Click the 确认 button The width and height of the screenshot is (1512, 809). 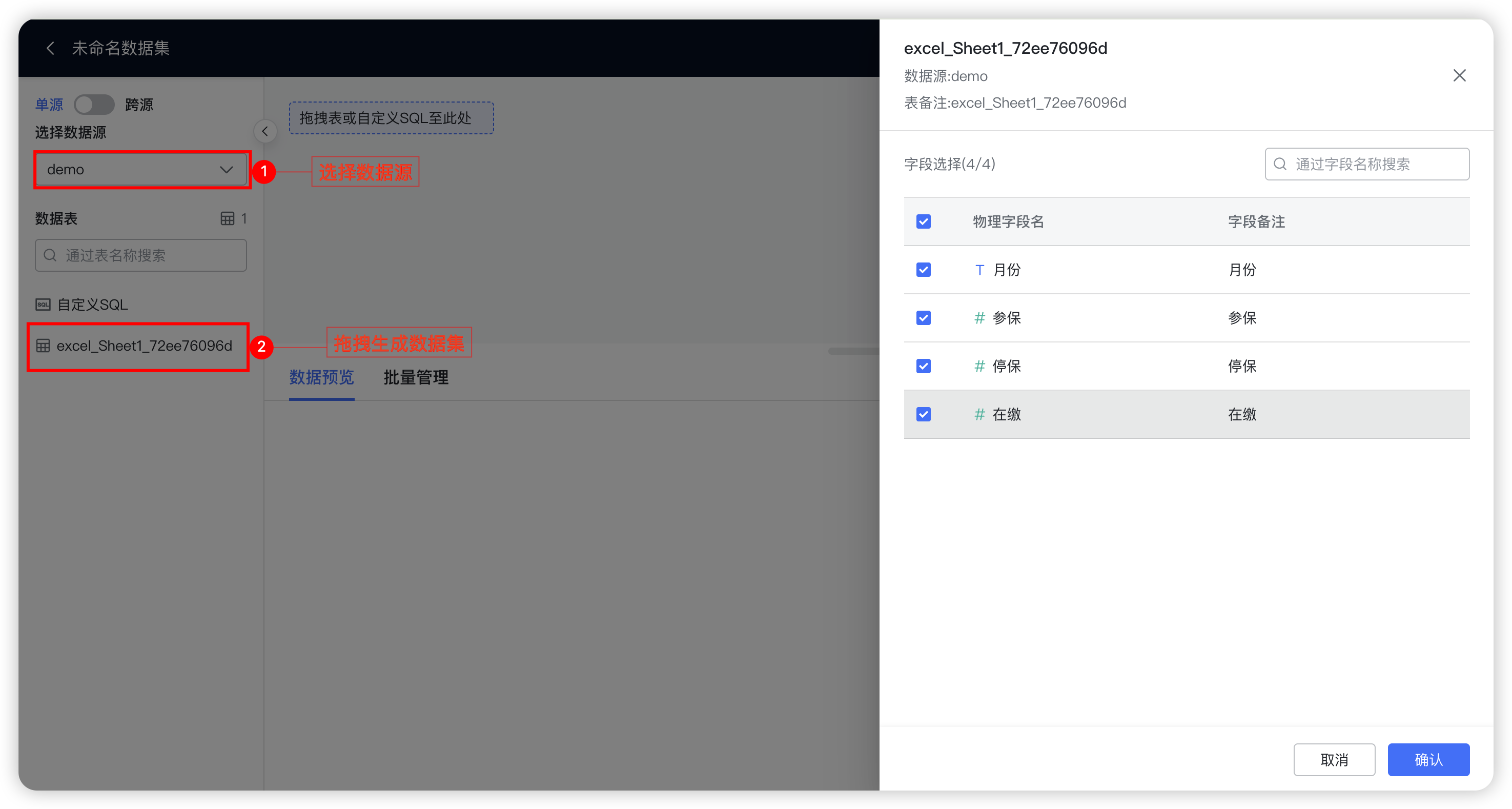click(1428, 760)
